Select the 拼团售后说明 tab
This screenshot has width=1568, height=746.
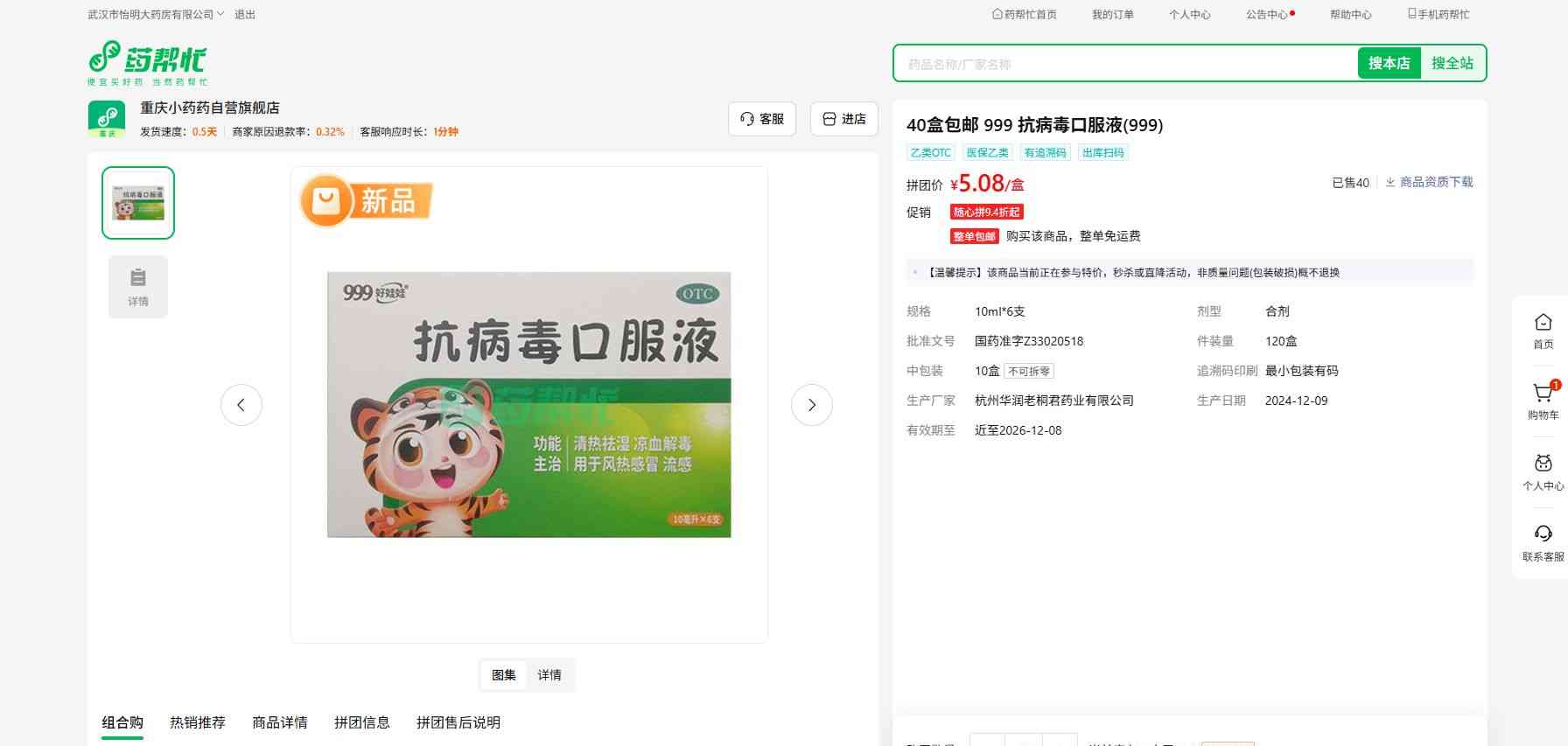point(458,722)
